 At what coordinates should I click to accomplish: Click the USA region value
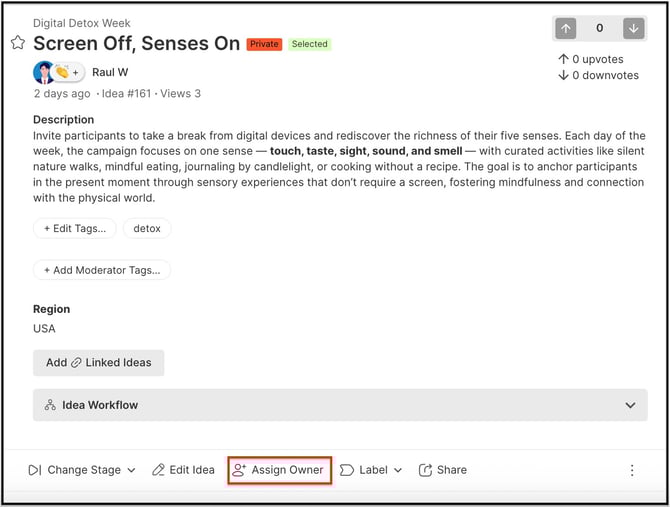44,328
